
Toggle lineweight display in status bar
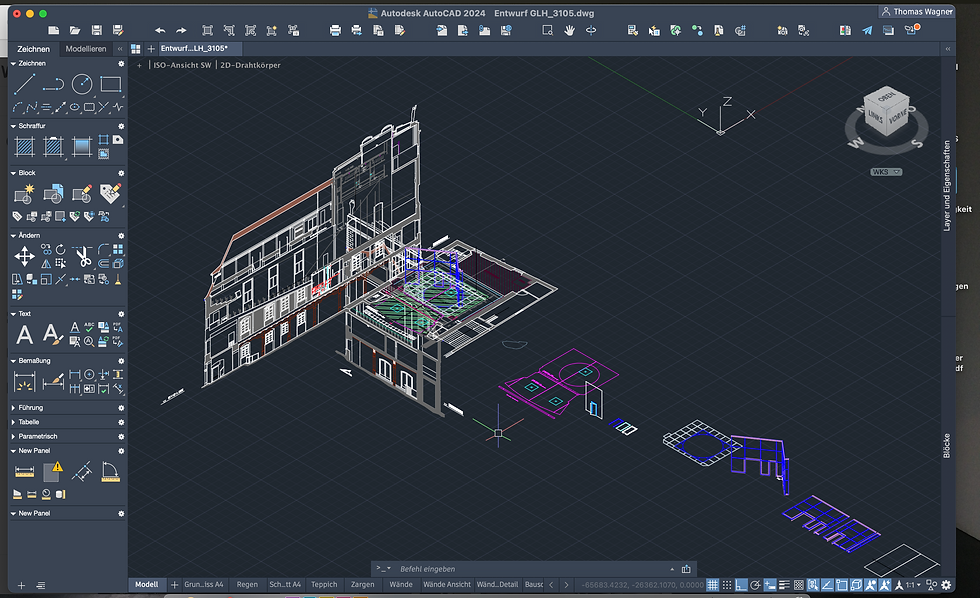[x=784, y=585]
